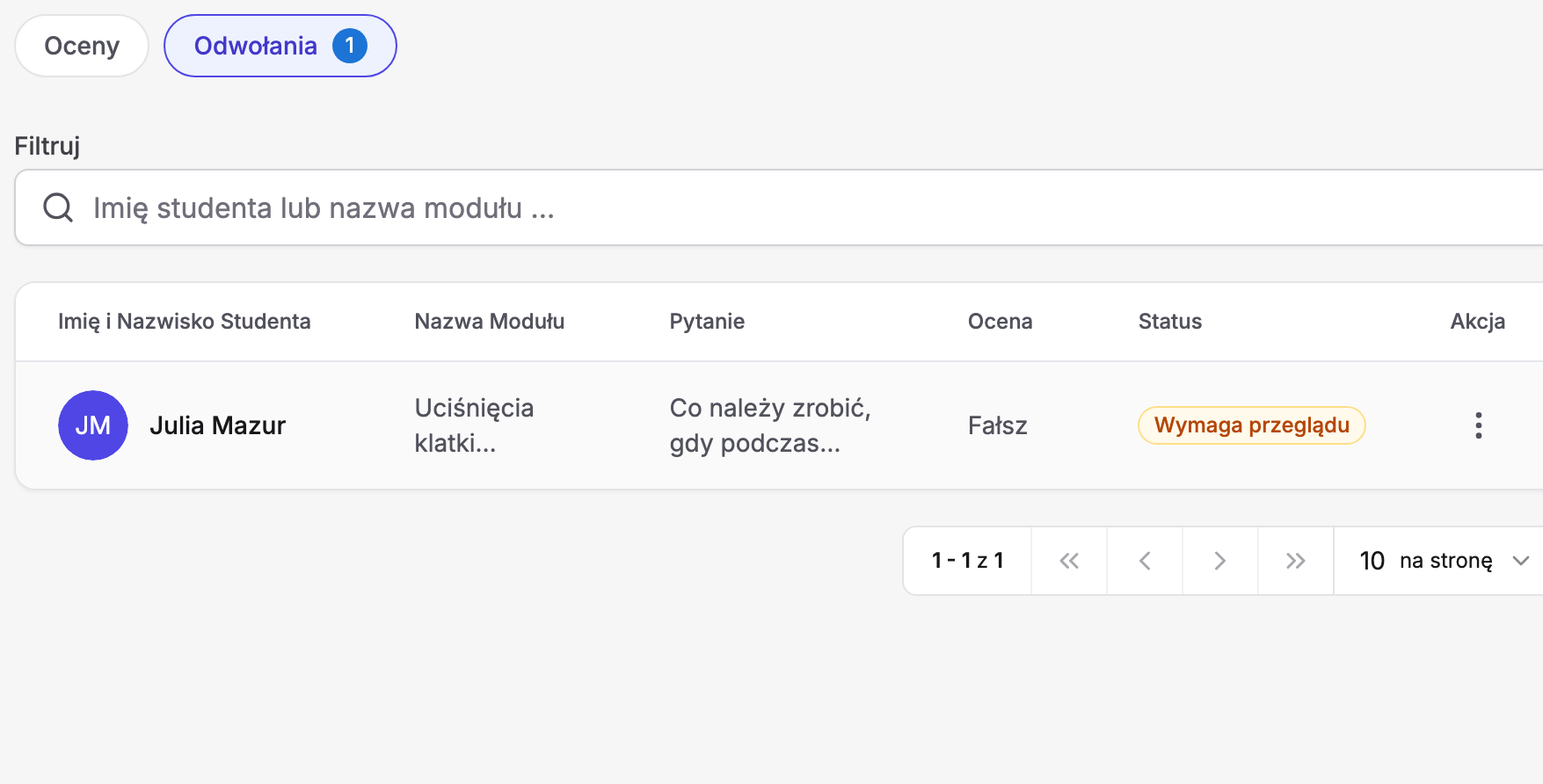The width and height of the screenshot is (1543, 784).
Task: Switch to the Oceny tab
Action: [82, 46]
